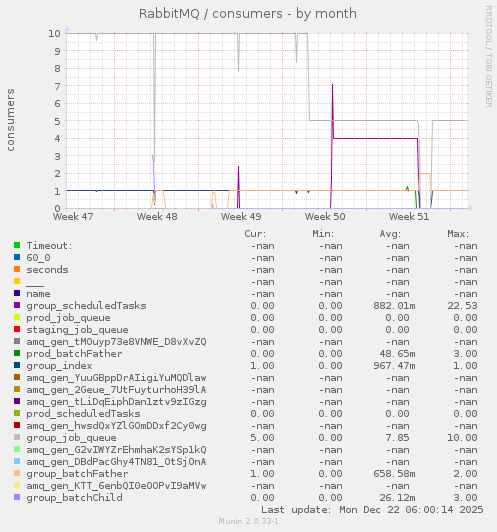Click the y-axis value 5 label

[x=57, y=121]
